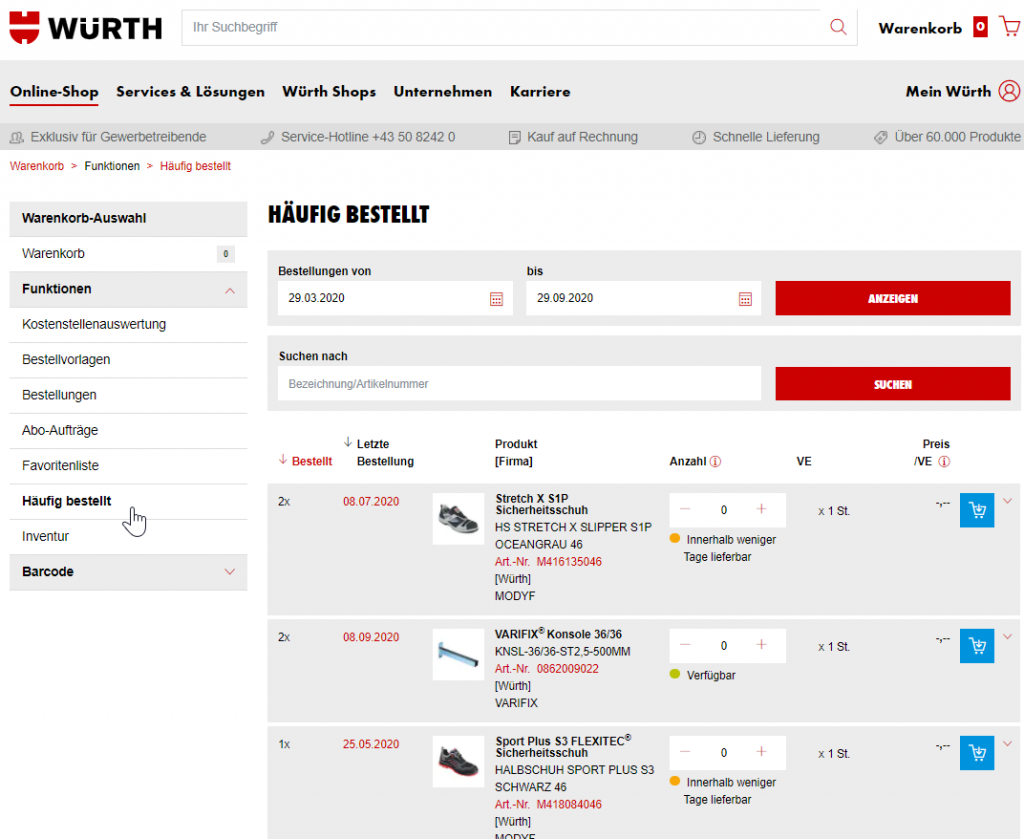Increase quantity for VARIFIX Konsole
The height and width of the screenshot is (839, 1024).
pyautogui.click(x=761, y=645)
